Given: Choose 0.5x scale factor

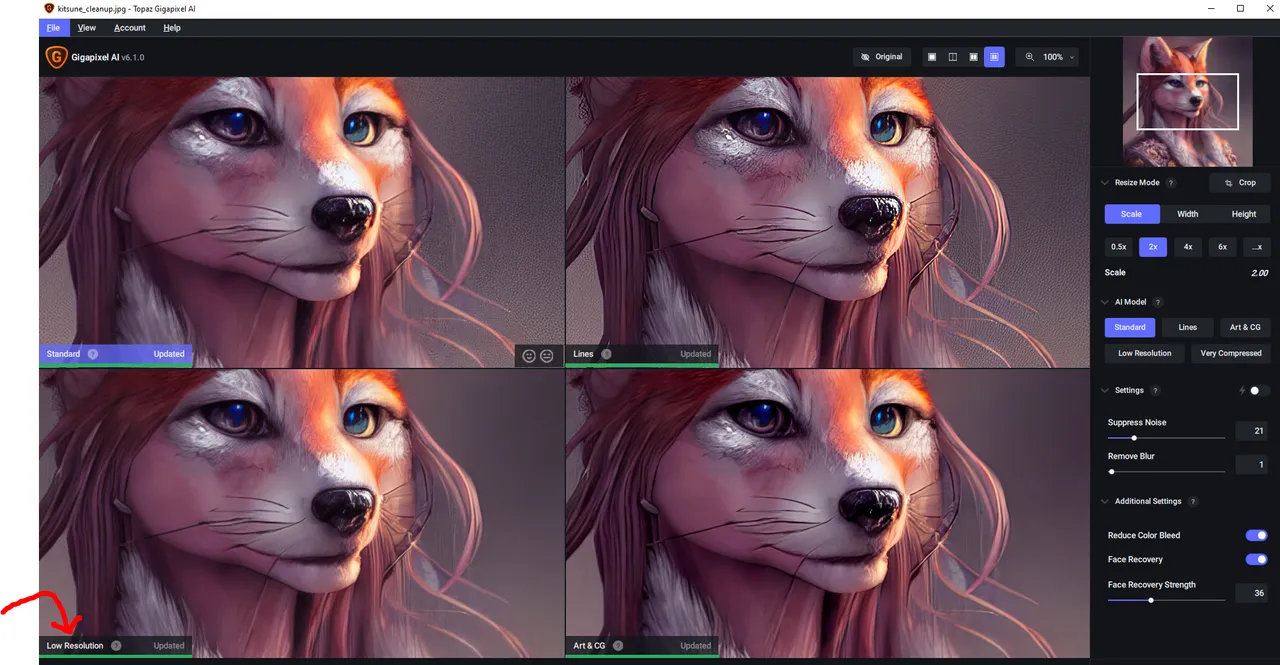Looking at the screenshot, I should 1119,247.
